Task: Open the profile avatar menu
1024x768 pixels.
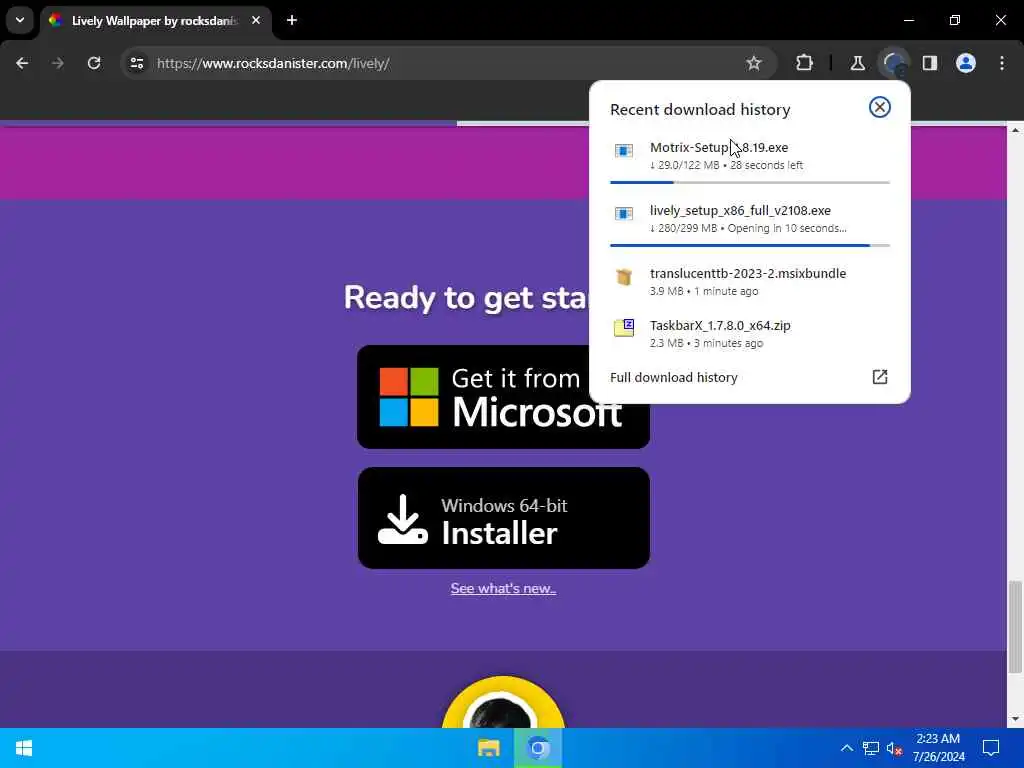Action: [966, 63]
